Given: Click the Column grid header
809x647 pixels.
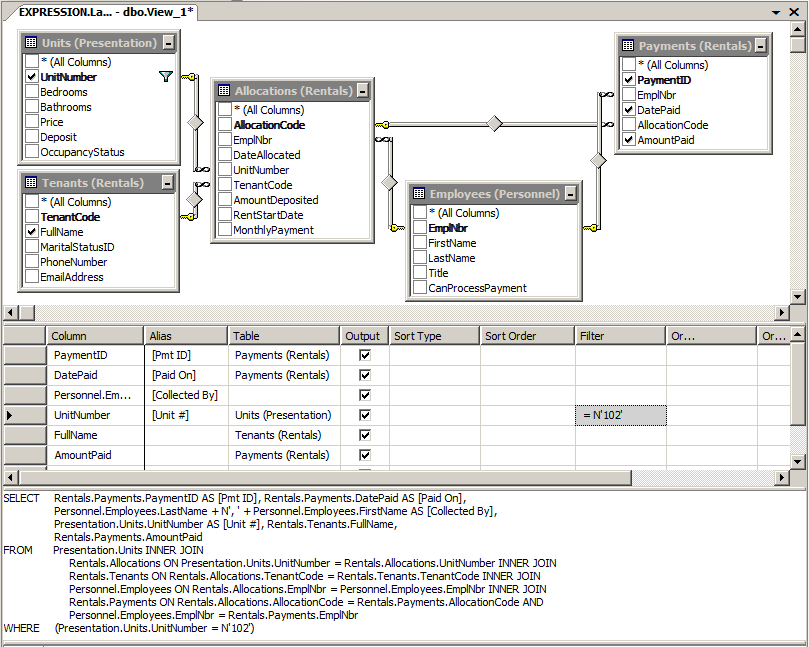Looking at the screenshot, I should [x=94, y=336].
